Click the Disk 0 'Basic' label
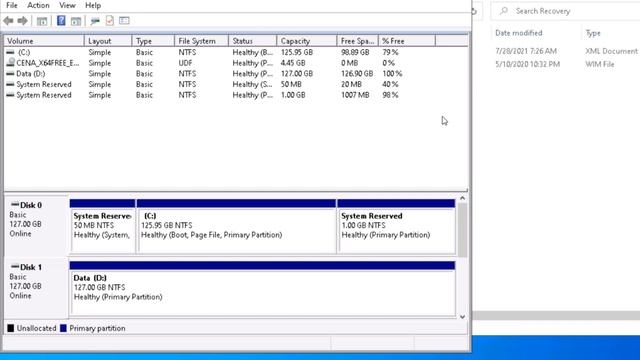Viewport: 640px width, 360px height. coord(18,214)
